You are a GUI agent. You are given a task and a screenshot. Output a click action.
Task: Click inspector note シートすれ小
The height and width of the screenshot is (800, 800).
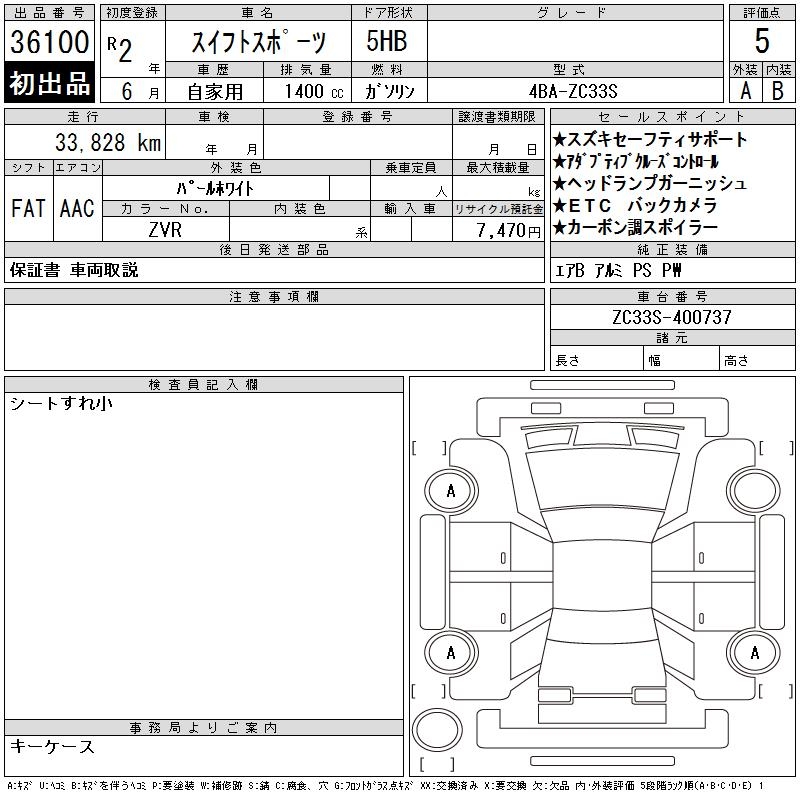[x=61, y=403]
